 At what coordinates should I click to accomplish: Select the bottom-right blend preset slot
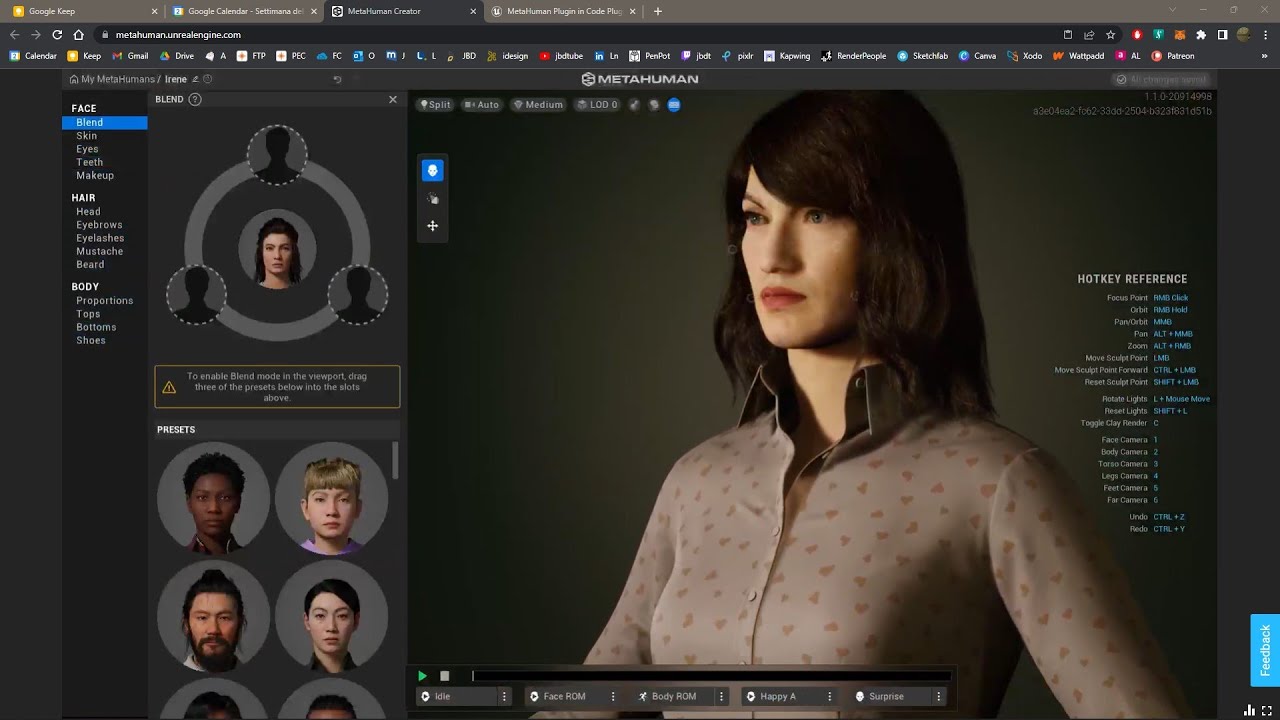pyautogui.click(x=358, y=294)
